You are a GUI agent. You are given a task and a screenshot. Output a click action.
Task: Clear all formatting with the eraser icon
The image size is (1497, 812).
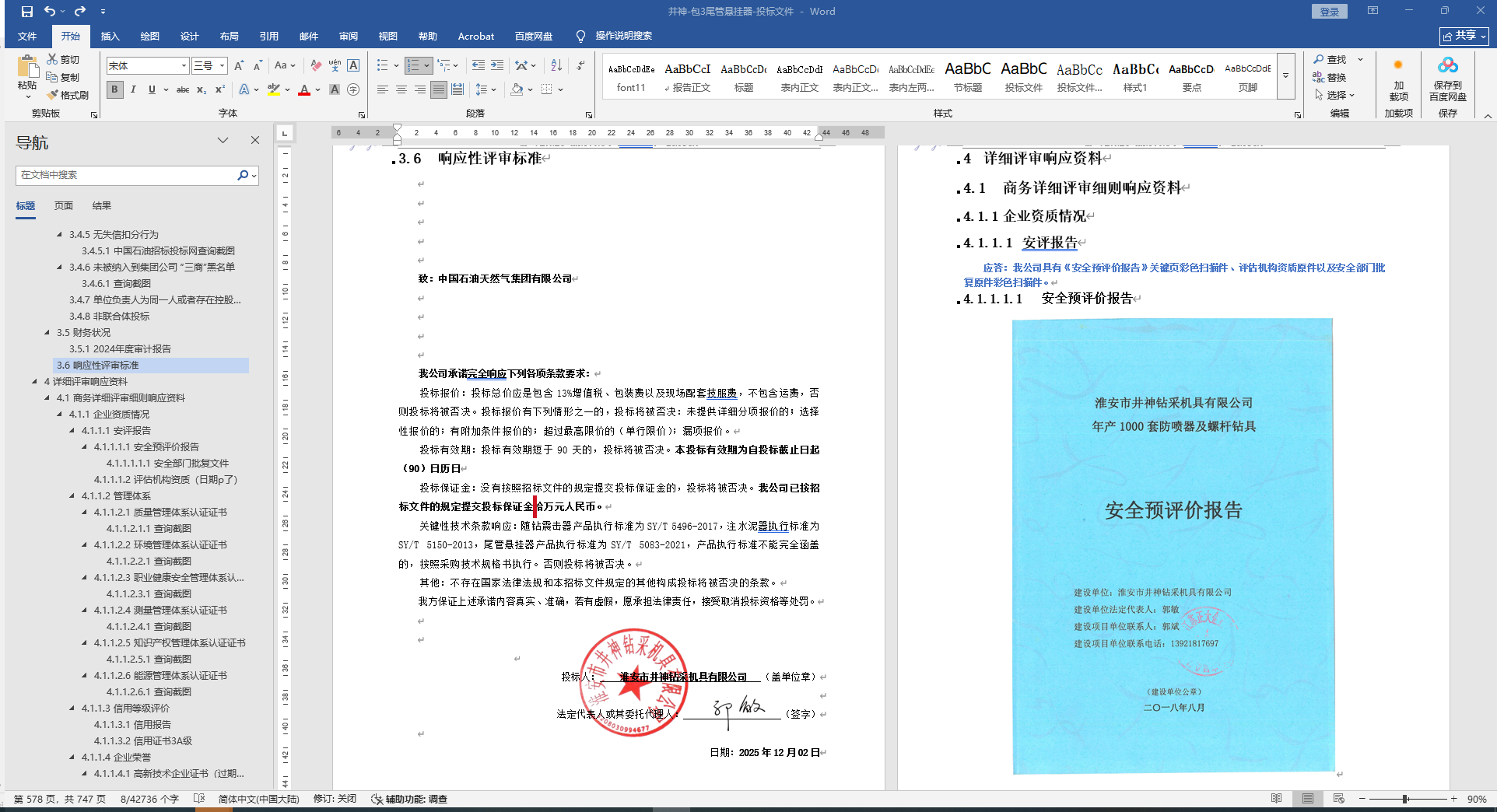315,65
